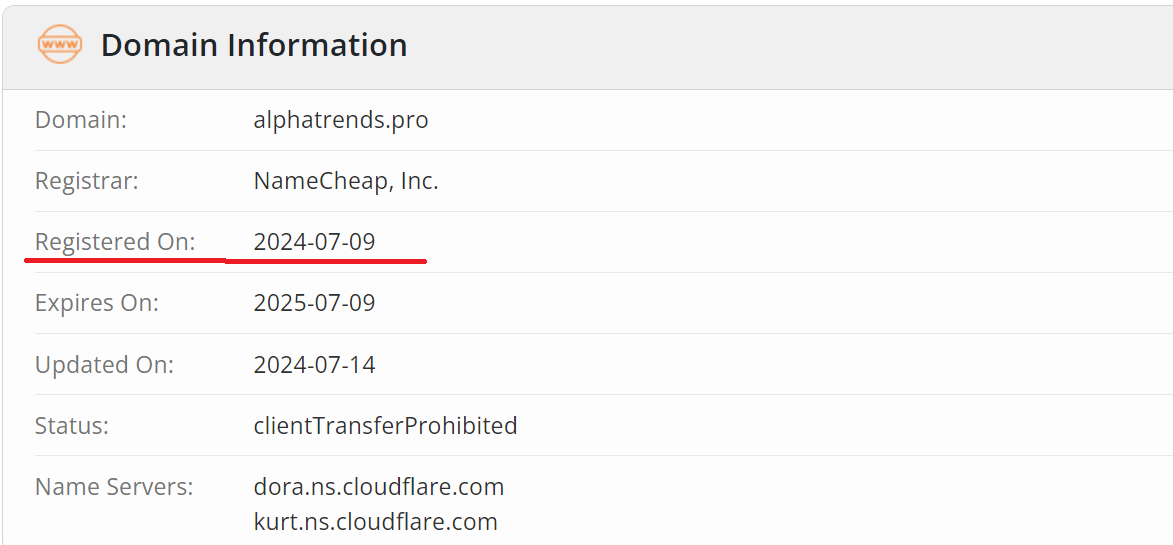Select the Name Servers: label
Screen dimensions: 1173x545
point(114,487)
